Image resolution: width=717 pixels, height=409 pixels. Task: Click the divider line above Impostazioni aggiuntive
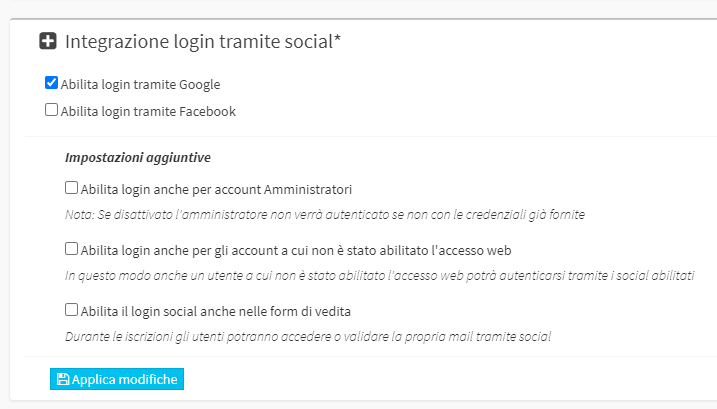pyautogui.click(x=371, y=136)
